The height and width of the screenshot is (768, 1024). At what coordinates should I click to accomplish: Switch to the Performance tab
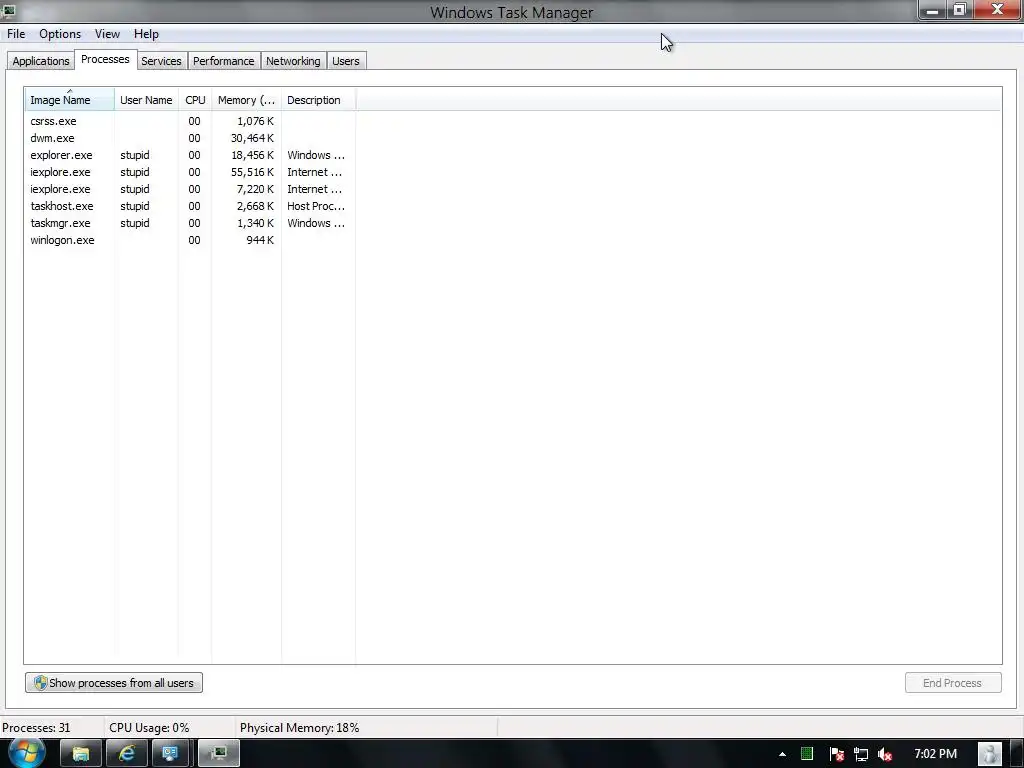point(223,61)
